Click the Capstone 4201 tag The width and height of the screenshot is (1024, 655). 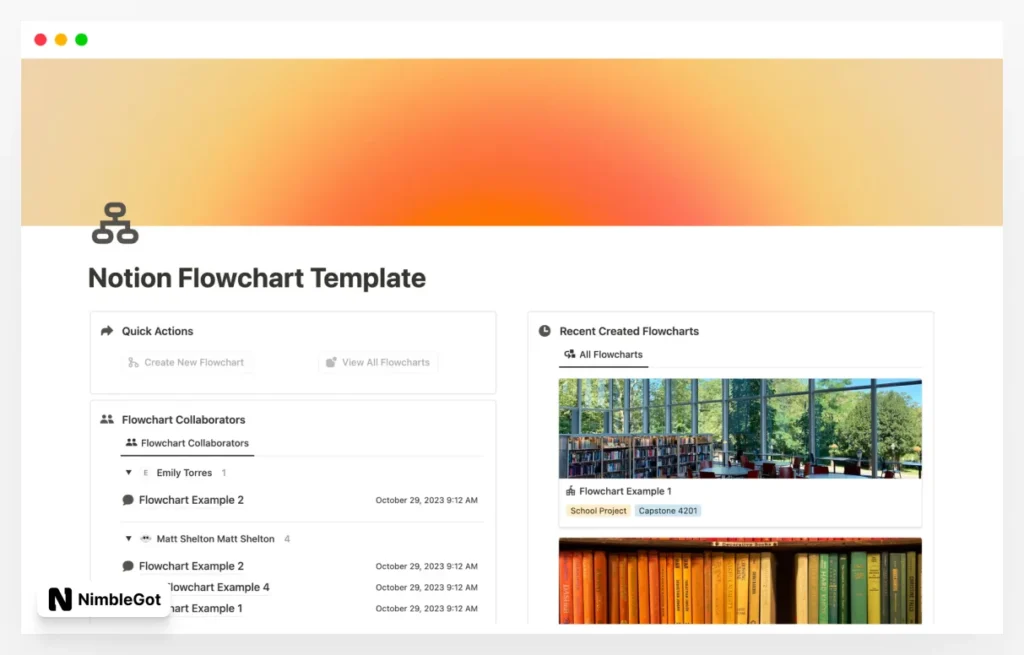tap(668, 511)
